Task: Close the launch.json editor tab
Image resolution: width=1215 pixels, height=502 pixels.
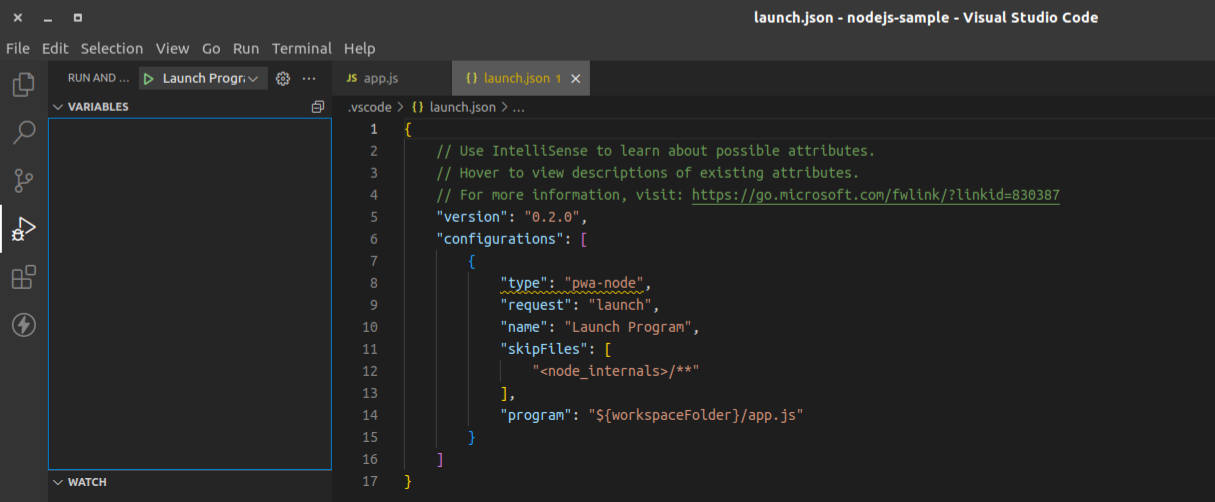Action: (x=575, y=78)
